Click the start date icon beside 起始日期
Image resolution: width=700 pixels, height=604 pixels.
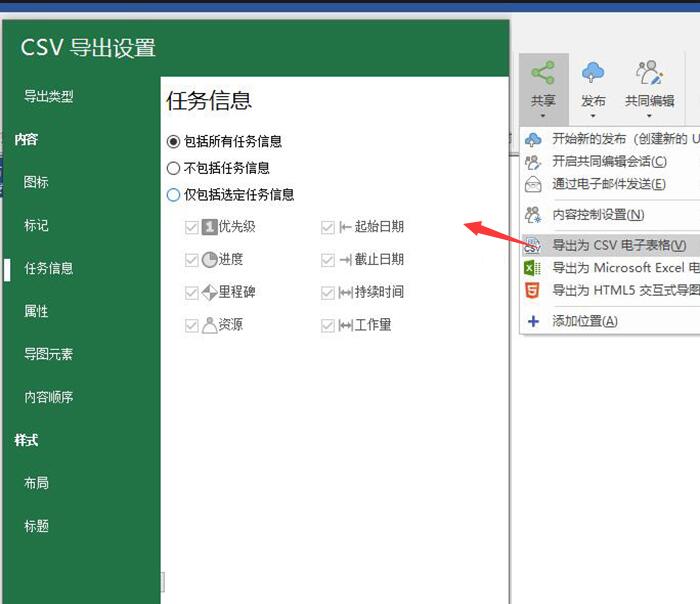coord(345,227)
